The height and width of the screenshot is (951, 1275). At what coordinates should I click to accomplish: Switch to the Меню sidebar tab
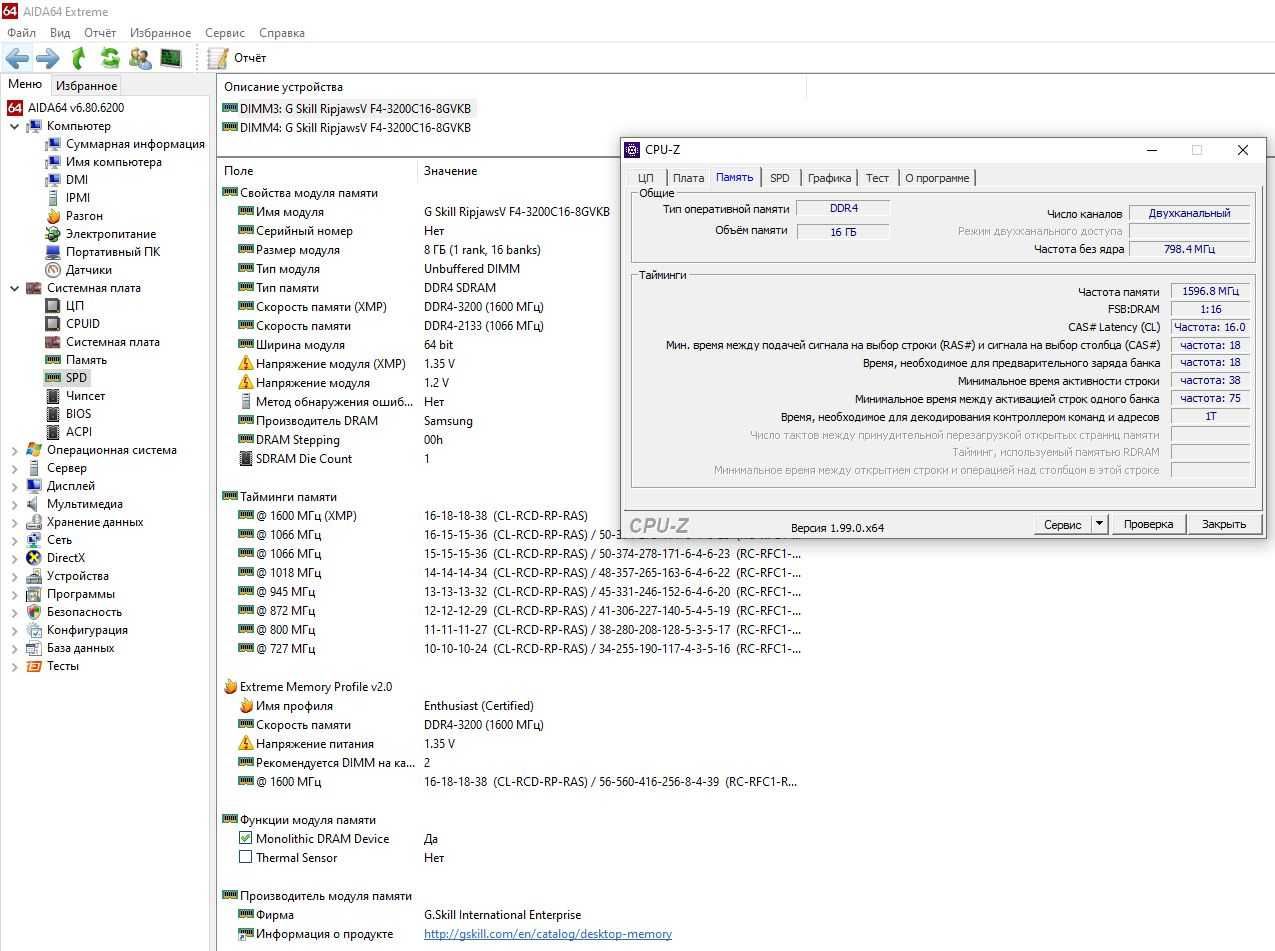point(25,85)
